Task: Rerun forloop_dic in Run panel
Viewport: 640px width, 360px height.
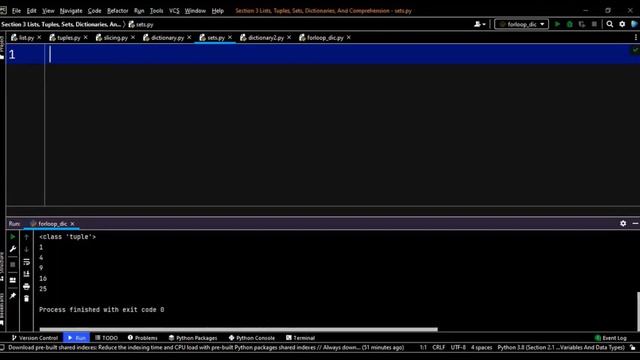Action: click(13, 237)
